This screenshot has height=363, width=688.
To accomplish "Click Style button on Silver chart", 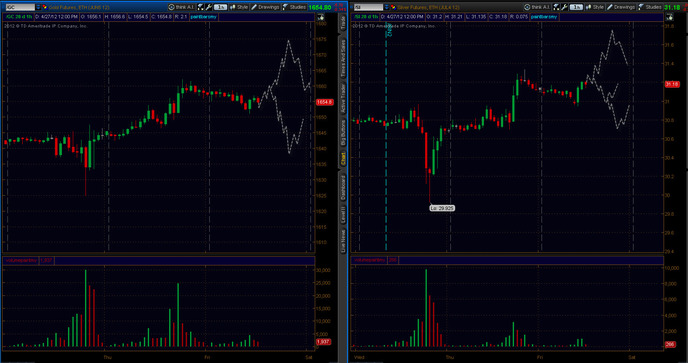I will click(595, 7).
